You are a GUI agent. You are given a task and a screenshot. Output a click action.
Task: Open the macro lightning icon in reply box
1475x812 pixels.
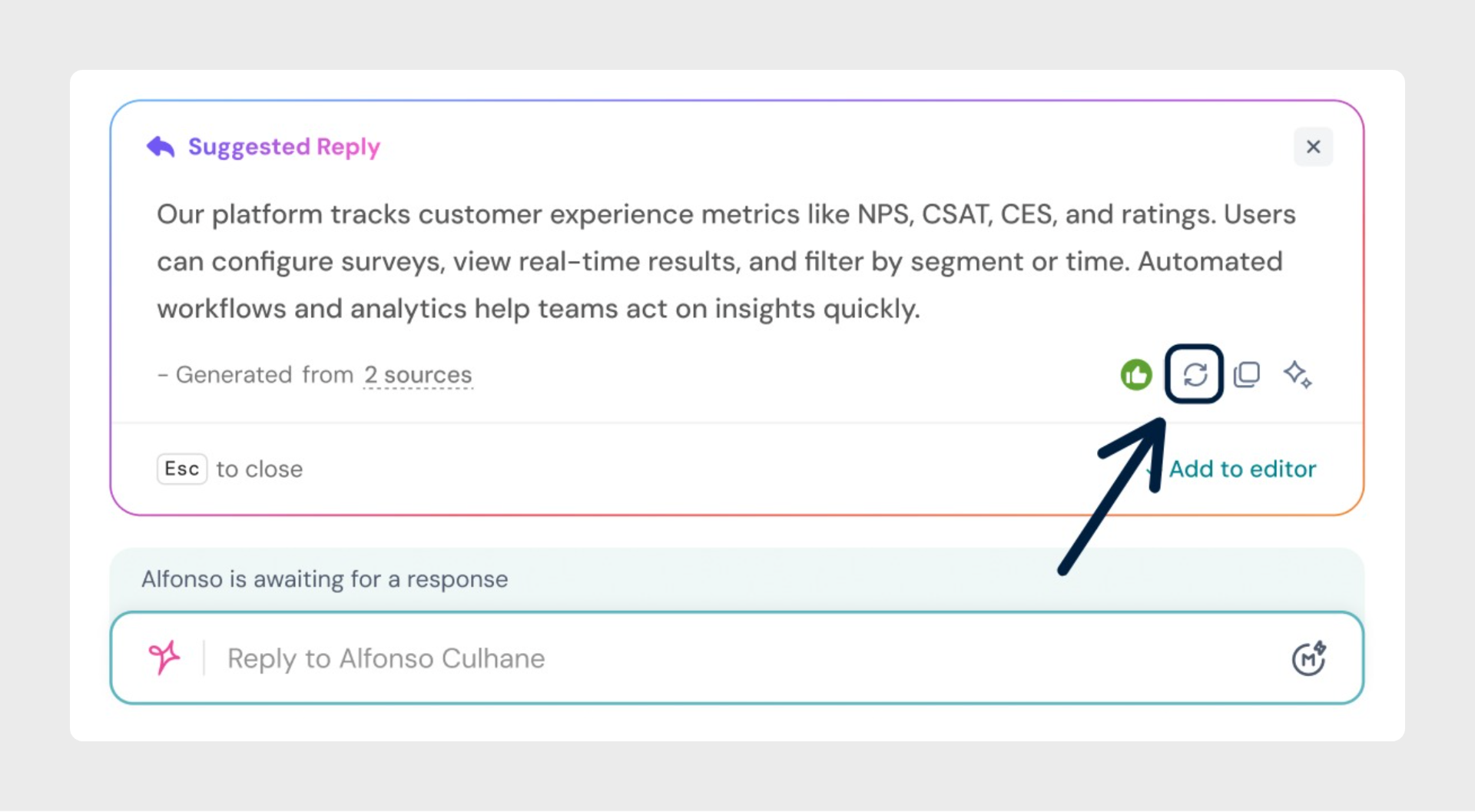point(1308,658)
